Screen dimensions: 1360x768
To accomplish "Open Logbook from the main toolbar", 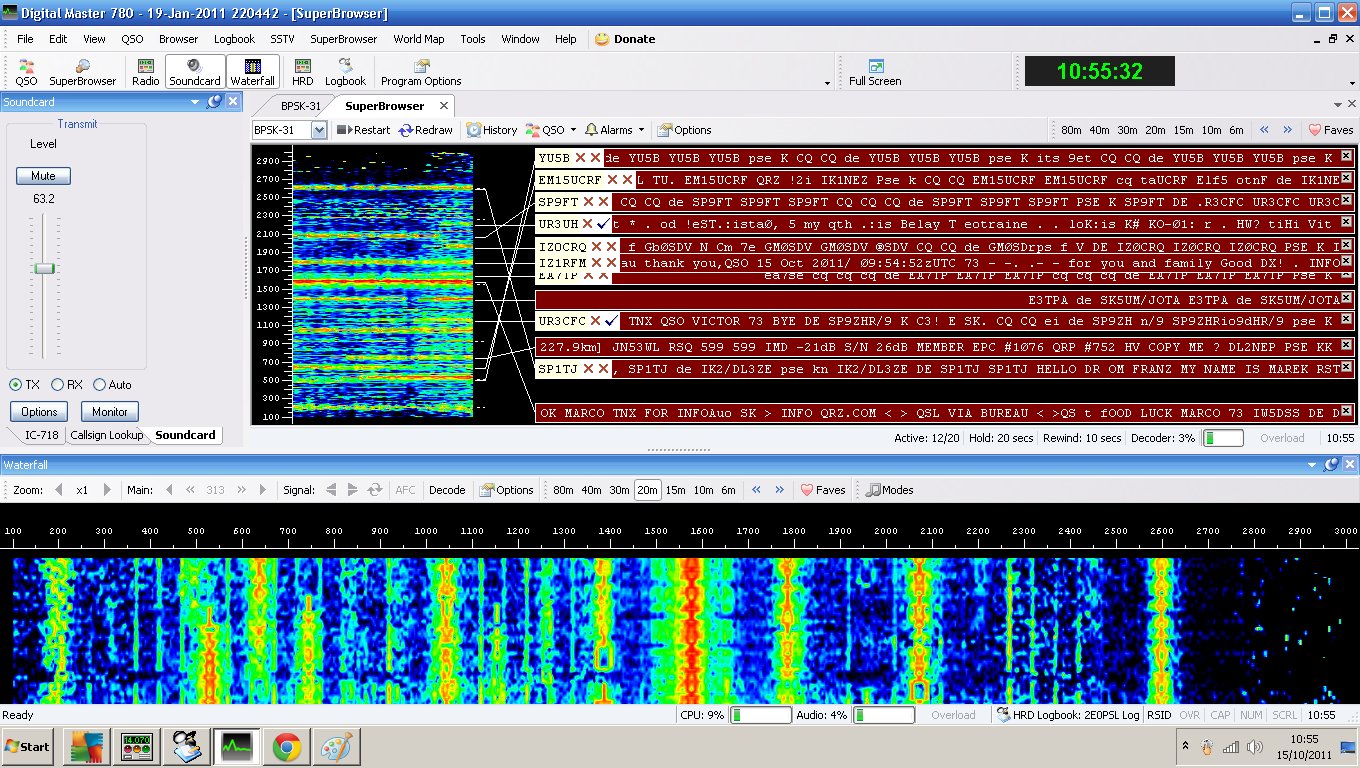I will [346, 72].
